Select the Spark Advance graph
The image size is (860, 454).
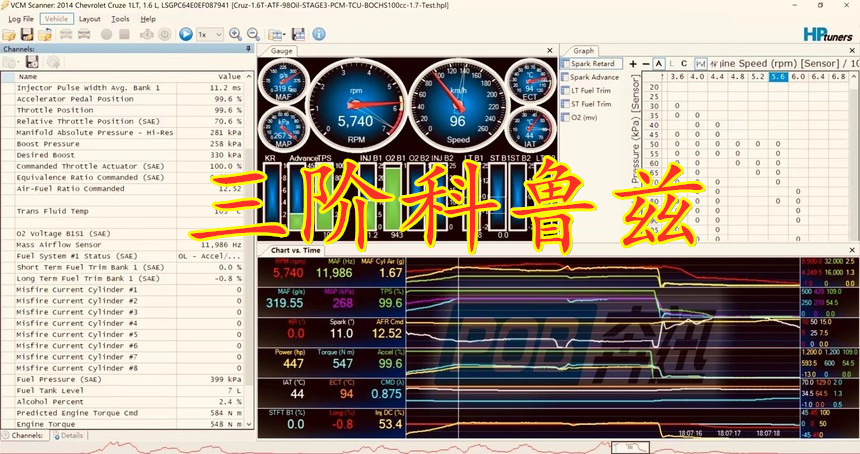pyautogui.click(x=590, y=77)
